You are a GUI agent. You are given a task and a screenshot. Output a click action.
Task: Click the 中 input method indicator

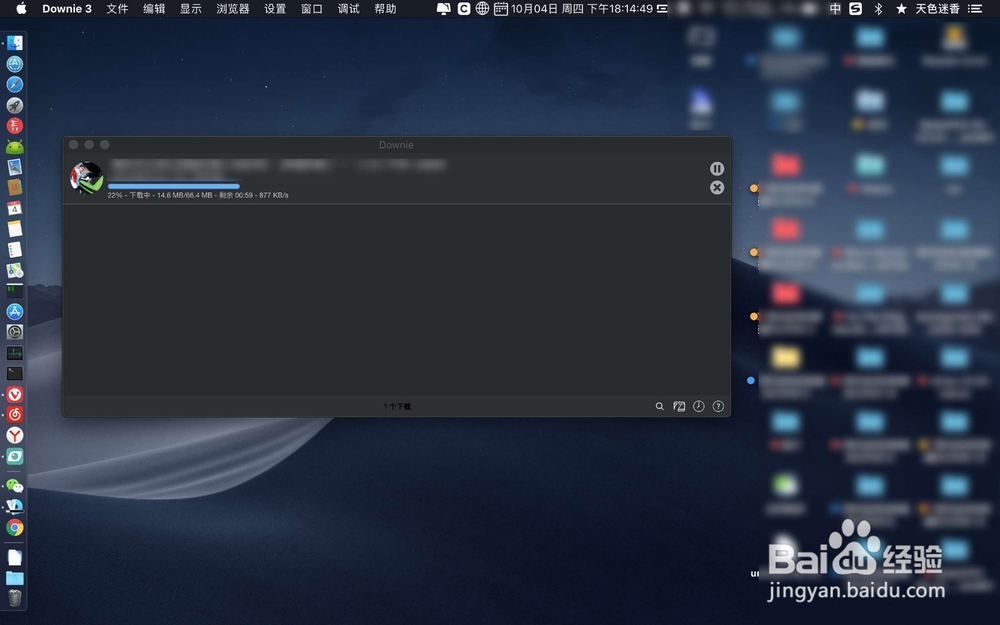pos(835,8)
